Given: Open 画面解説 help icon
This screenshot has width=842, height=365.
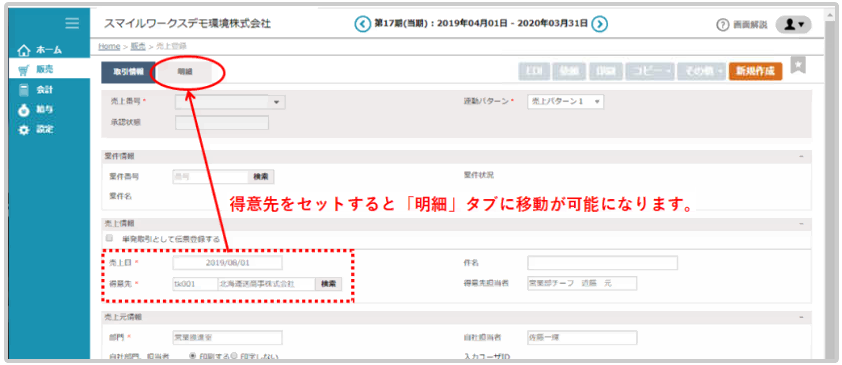Looking at the screenshot, I should click(x=723, y=25).
